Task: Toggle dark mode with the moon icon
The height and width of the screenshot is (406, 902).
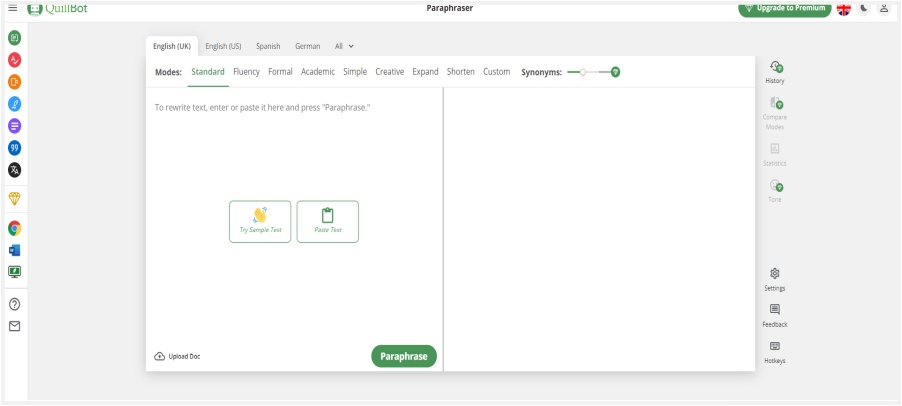Action: point(863,8)
